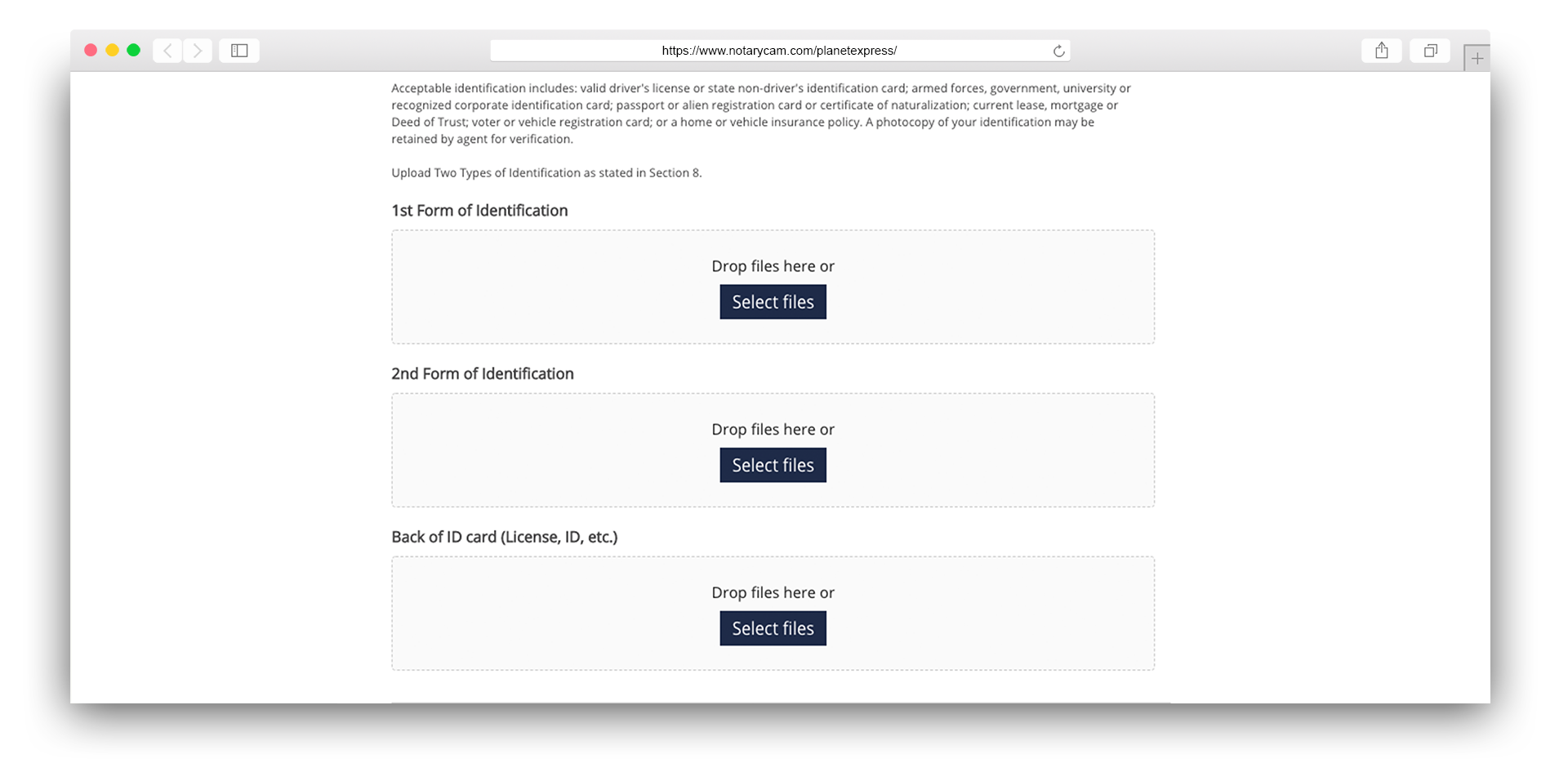Select files for 2nd Form of Identification
Viewport: 1568px width, 759px height.
point(773,466)
